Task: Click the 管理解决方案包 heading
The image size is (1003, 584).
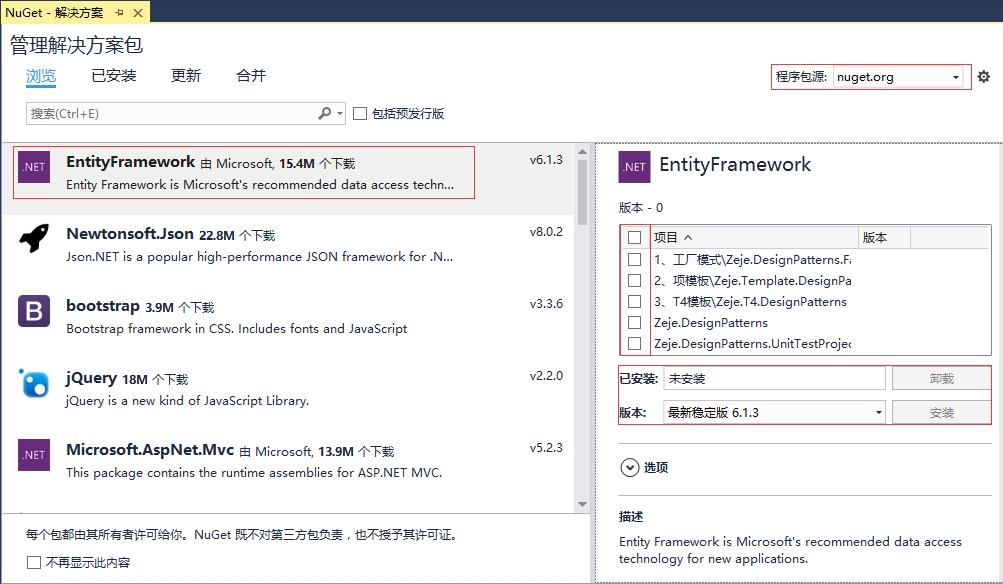Action: (x=77, y=45)
